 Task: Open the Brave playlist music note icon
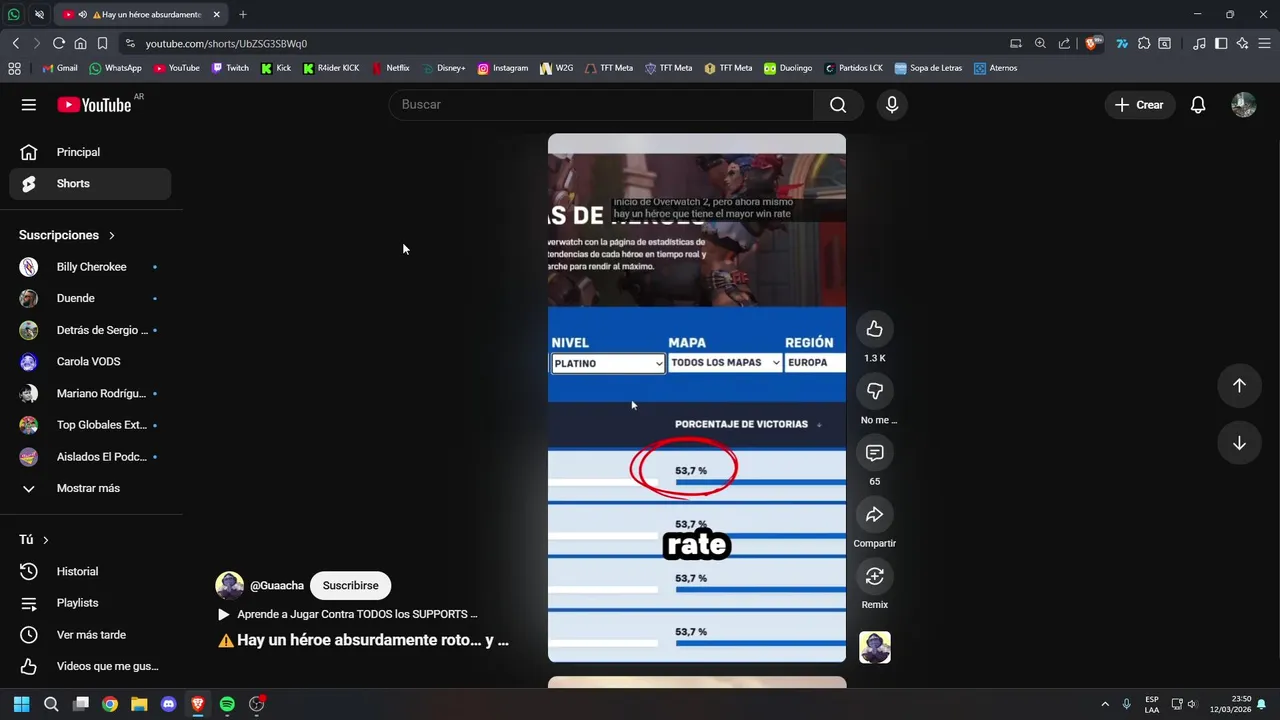tap(1199, 44)
